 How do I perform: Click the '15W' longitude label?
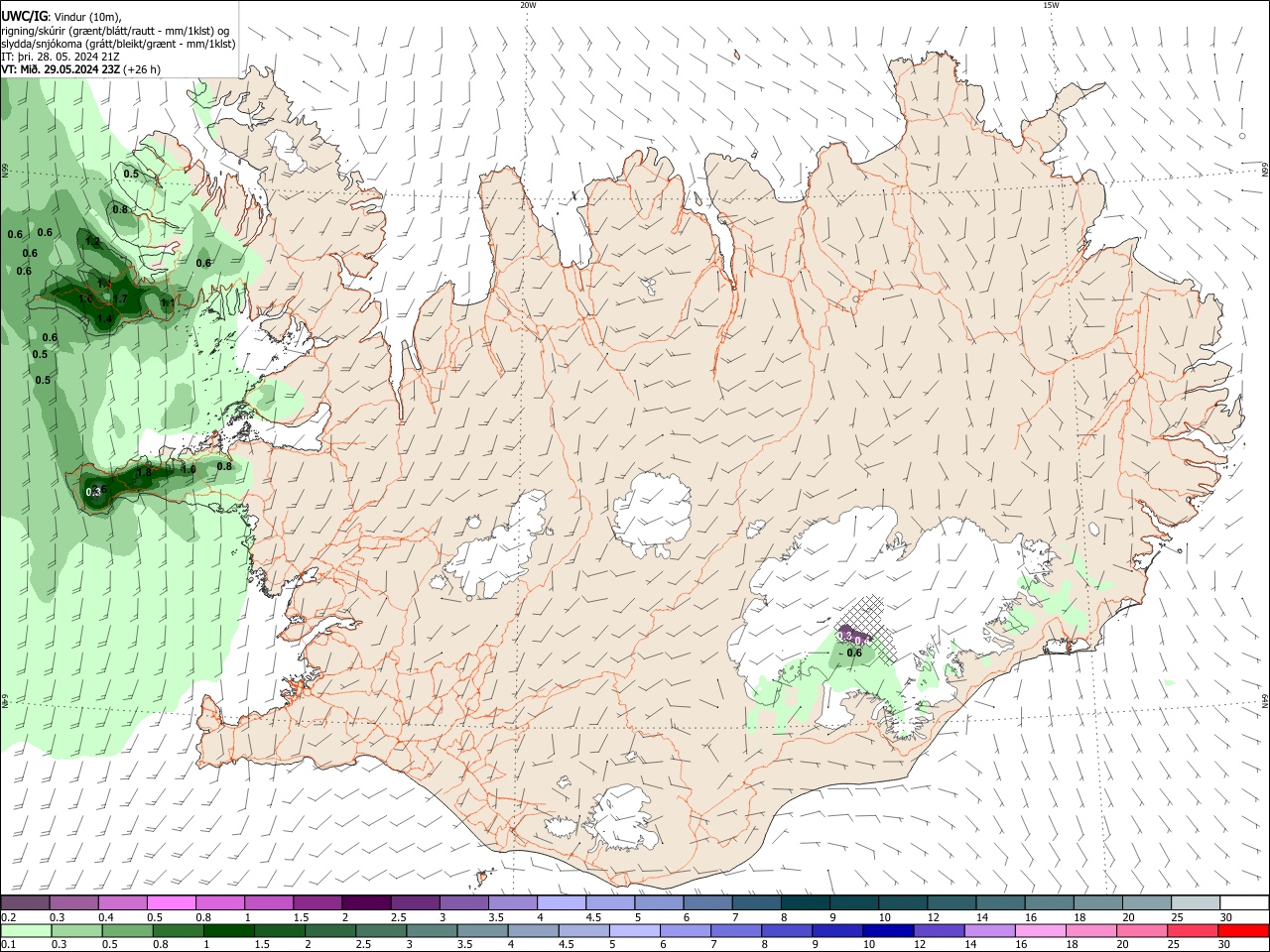1051,5
